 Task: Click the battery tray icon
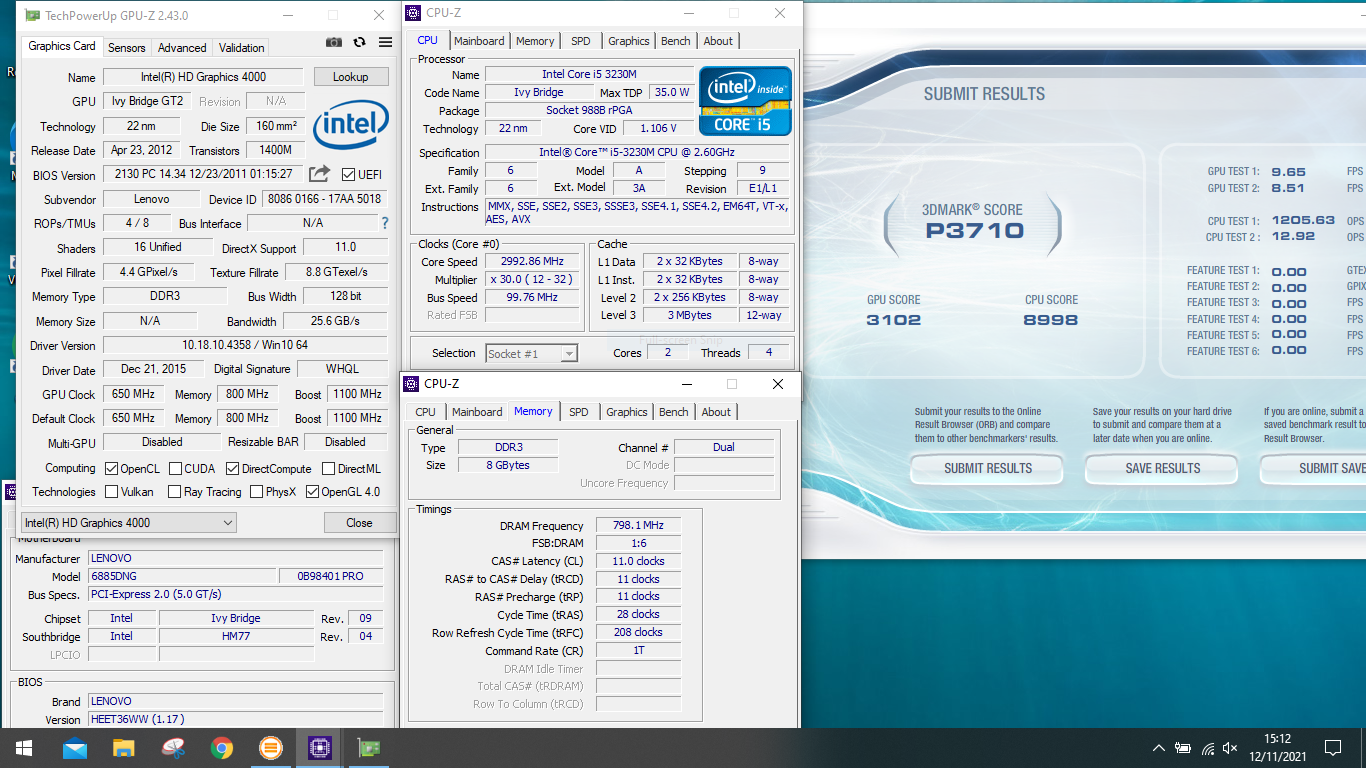[x=1183, y=748]
